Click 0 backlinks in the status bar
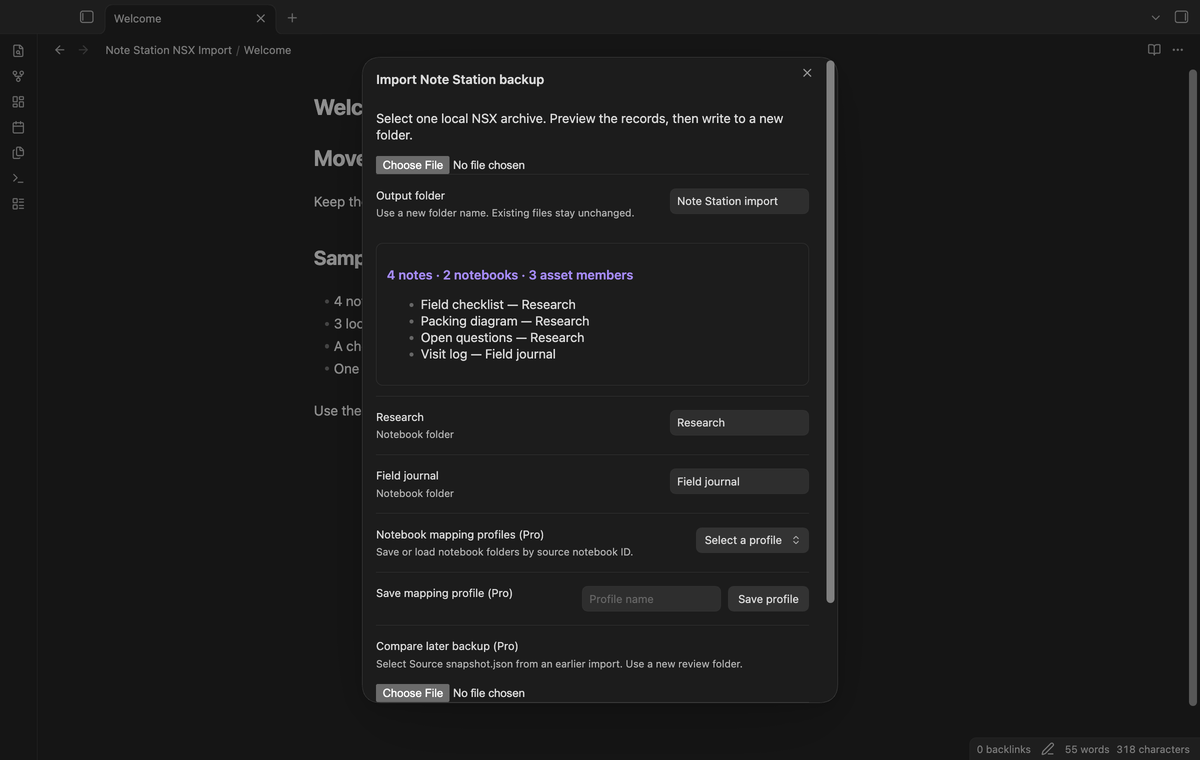The width and height of the screenshot is (1200, 760). pos(1003,749)
